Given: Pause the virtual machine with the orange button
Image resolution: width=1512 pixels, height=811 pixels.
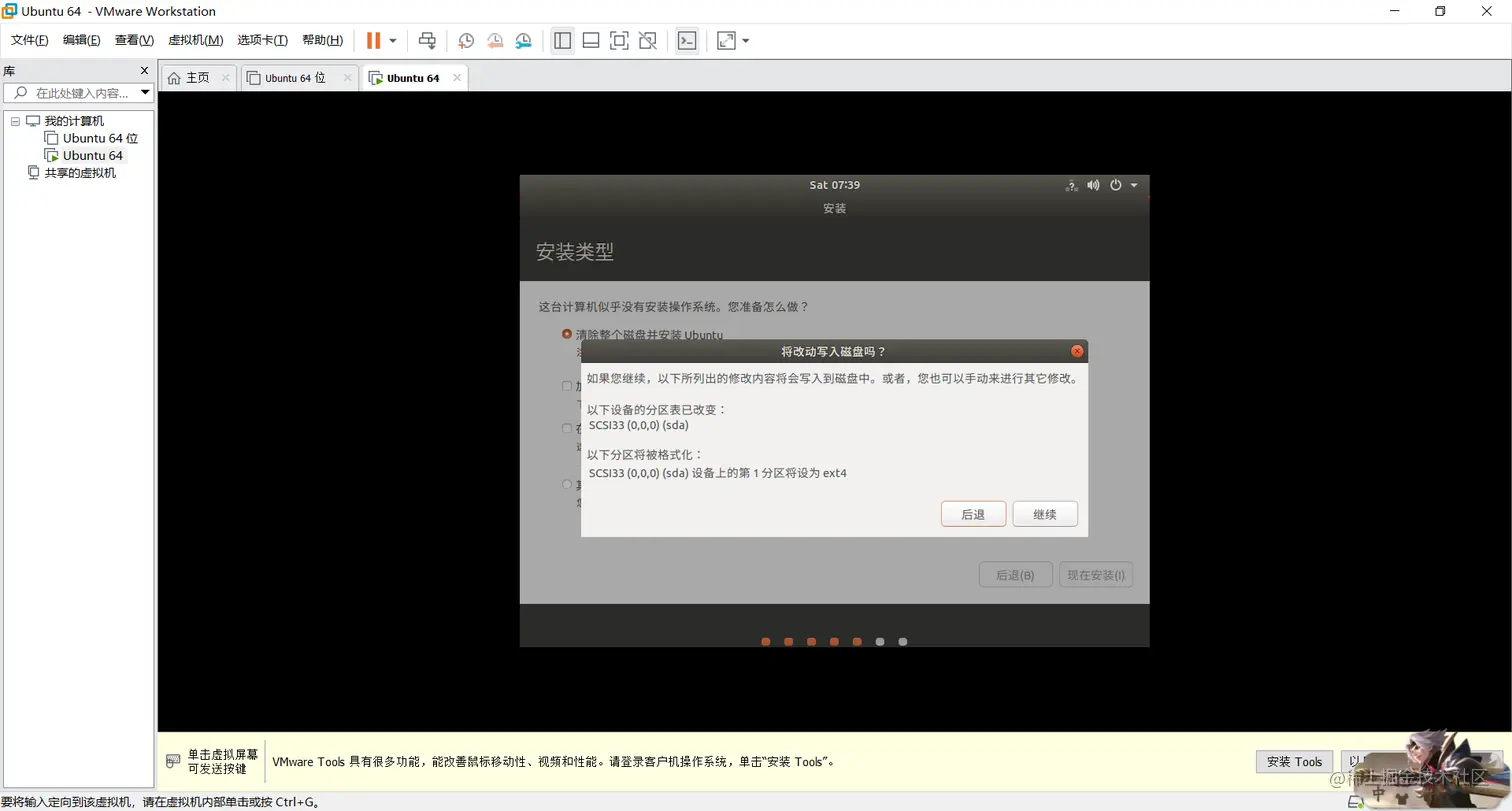Looking at the screenshot, I should click(373, 41).
